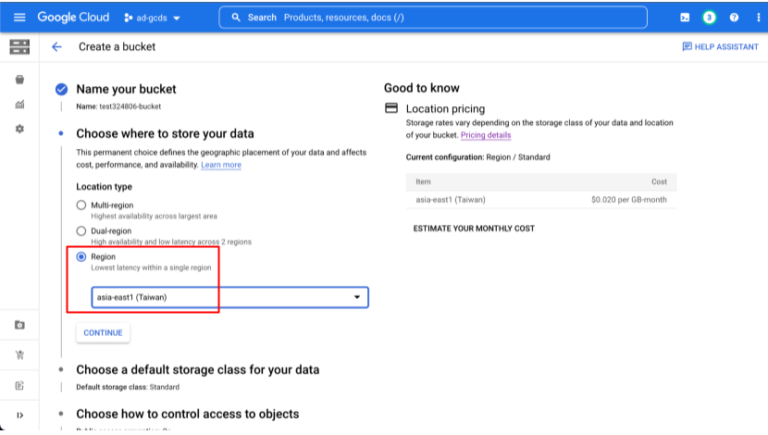The width and height of the screenshot is (768, 435).
Task: Click the Google Cloud logo
Action: [x=73, y=18]
